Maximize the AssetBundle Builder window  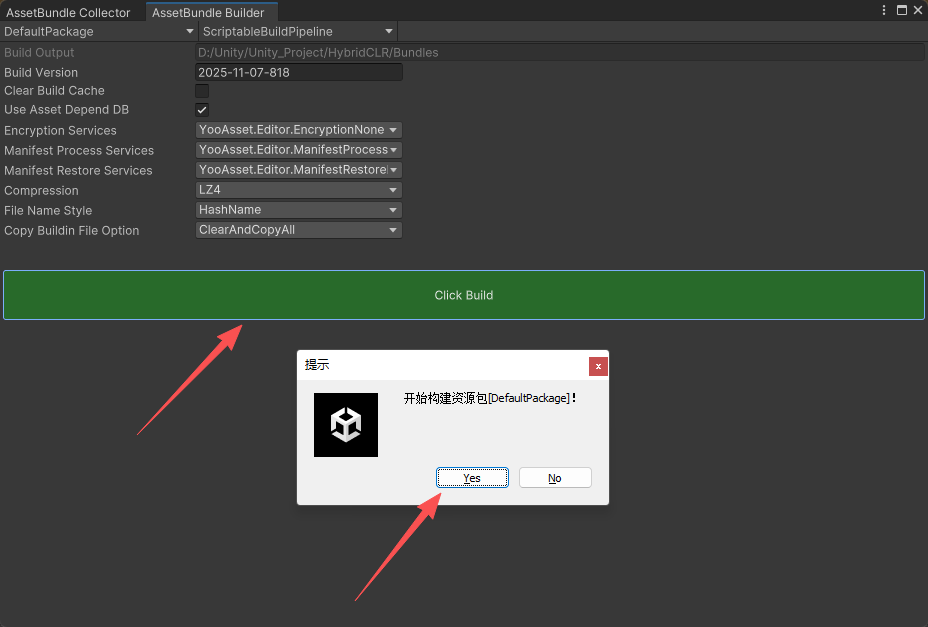[x=901, y=10]
